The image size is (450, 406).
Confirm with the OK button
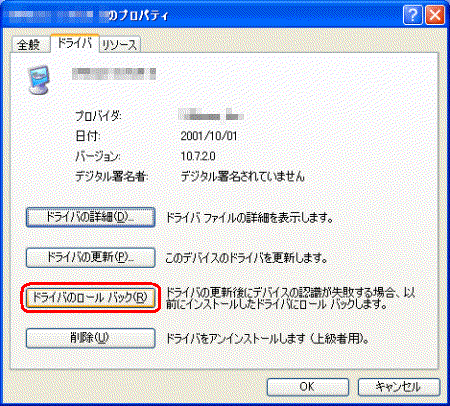tap(308, 387)
